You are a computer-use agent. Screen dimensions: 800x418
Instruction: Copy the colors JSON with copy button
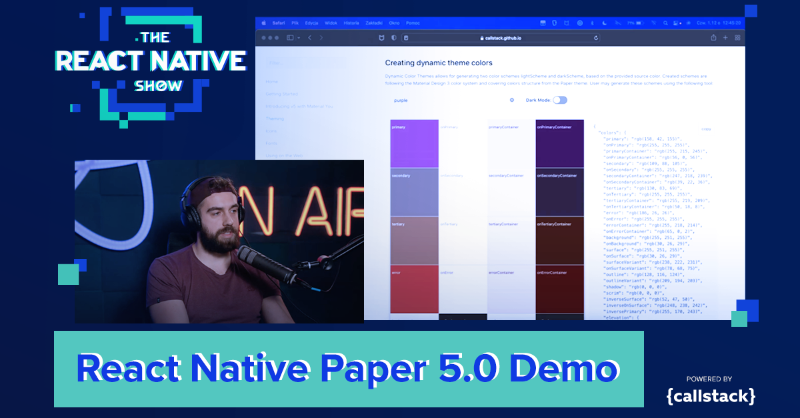tap(706, 129)
